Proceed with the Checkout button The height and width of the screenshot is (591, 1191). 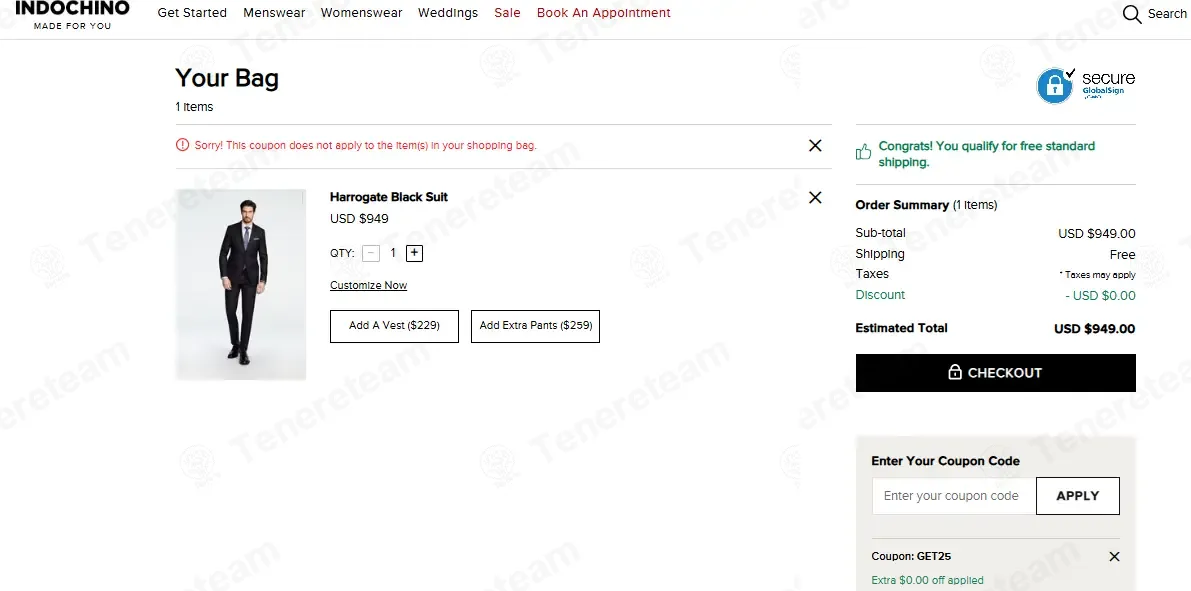click(996, 373)
